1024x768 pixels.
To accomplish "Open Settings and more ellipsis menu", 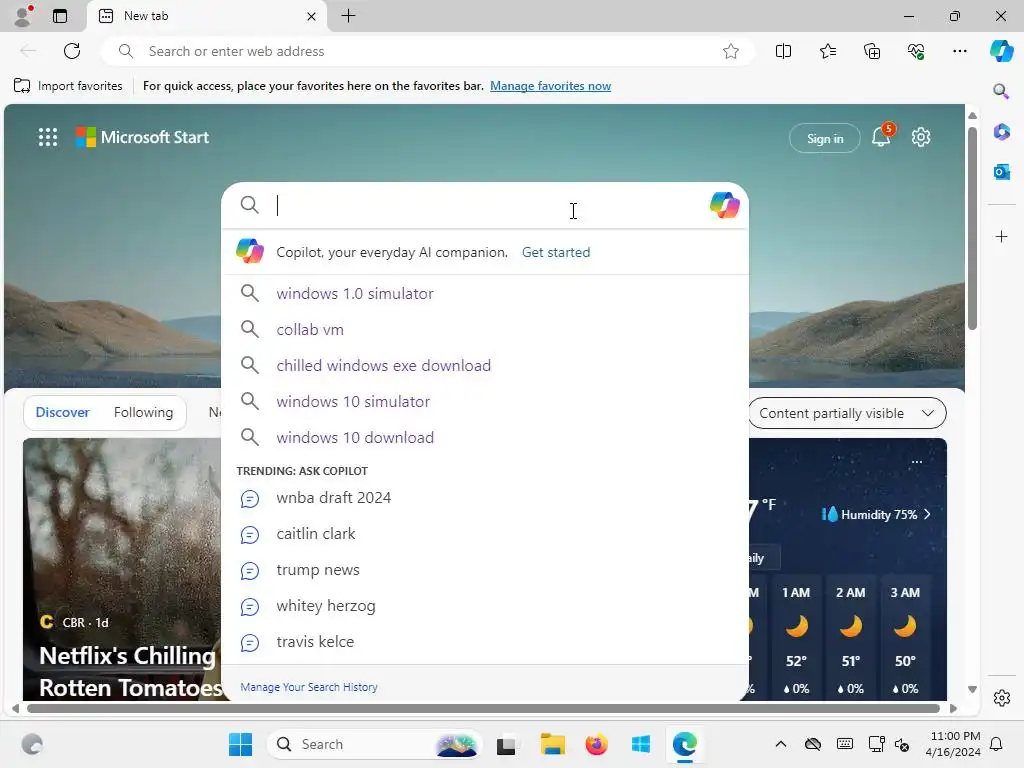I will coord(959,51).
